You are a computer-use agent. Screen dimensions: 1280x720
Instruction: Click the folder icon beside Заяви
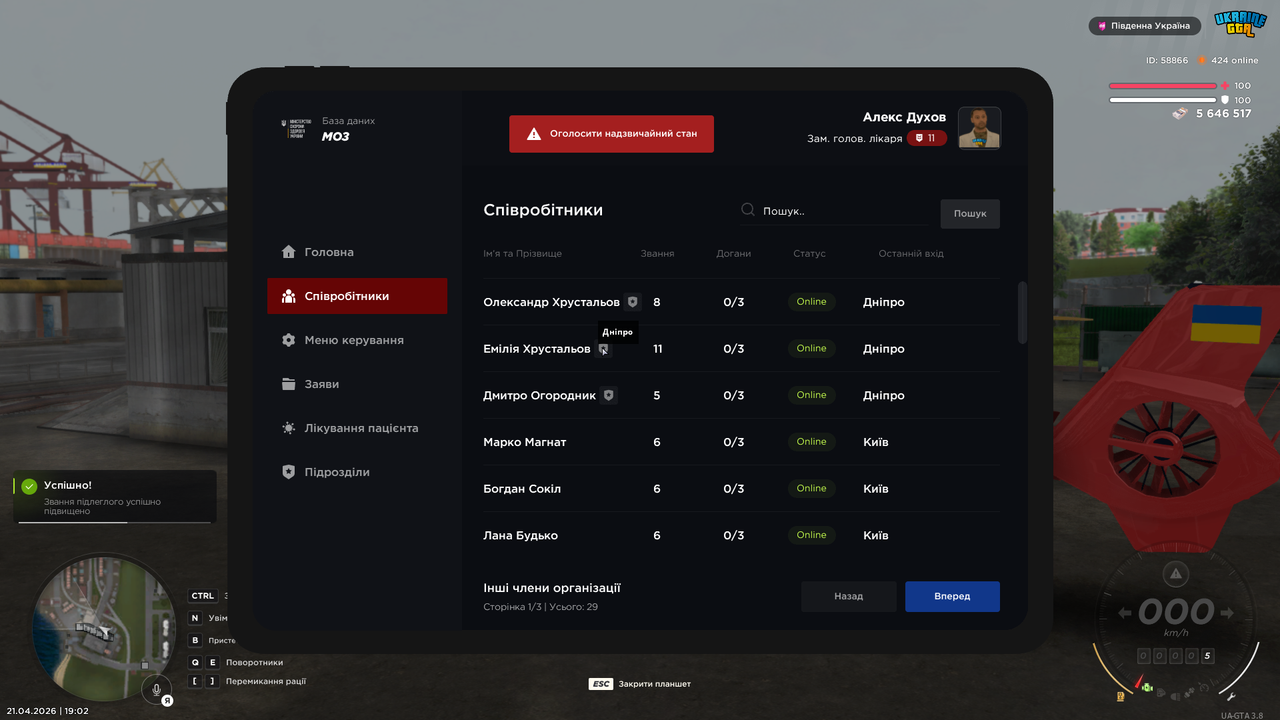click(289, 384)
